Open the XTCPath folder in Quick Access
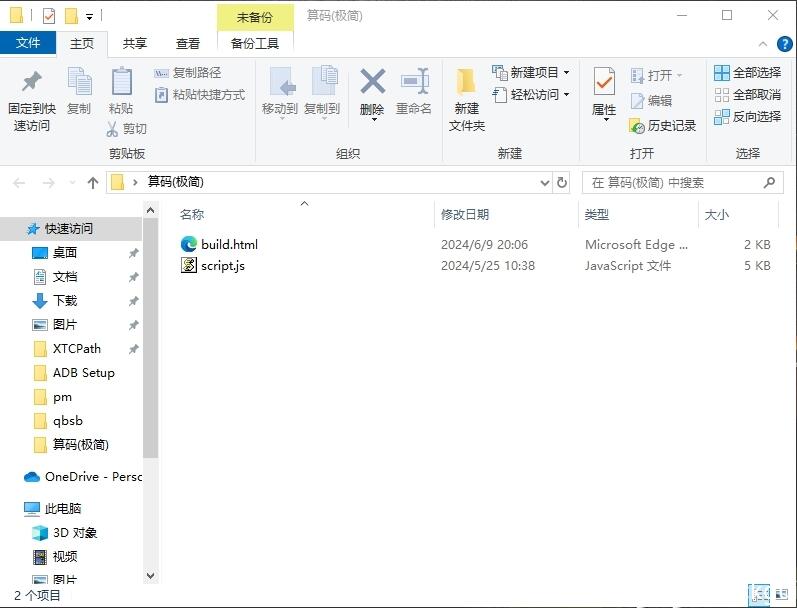 click(77, 349)
